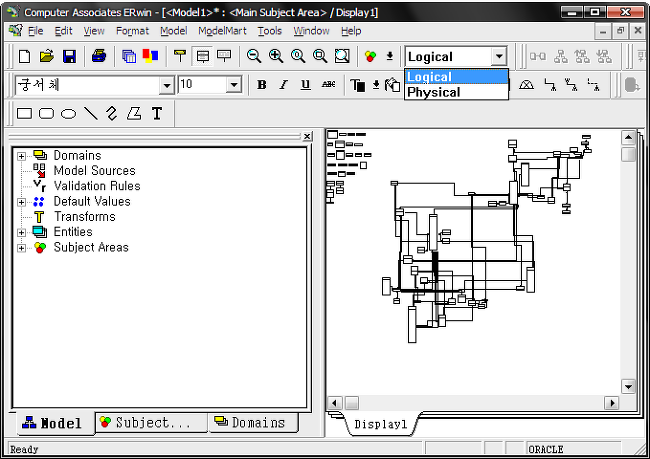Open the Window menu
The width and height of the screenshot is (650, 459).
311,31
